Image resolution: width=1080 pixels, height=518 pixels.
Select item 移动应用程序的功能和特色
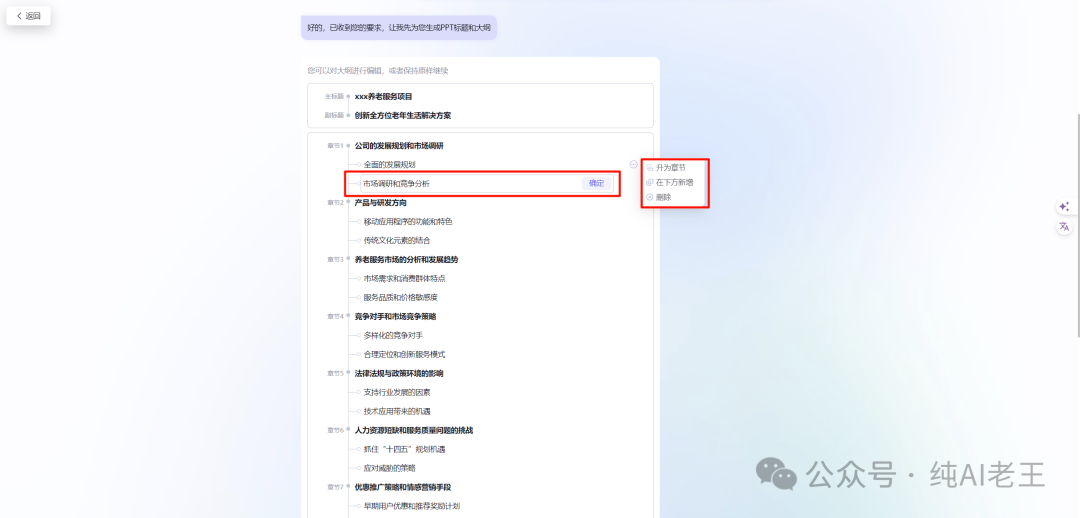tap(408, 222)
